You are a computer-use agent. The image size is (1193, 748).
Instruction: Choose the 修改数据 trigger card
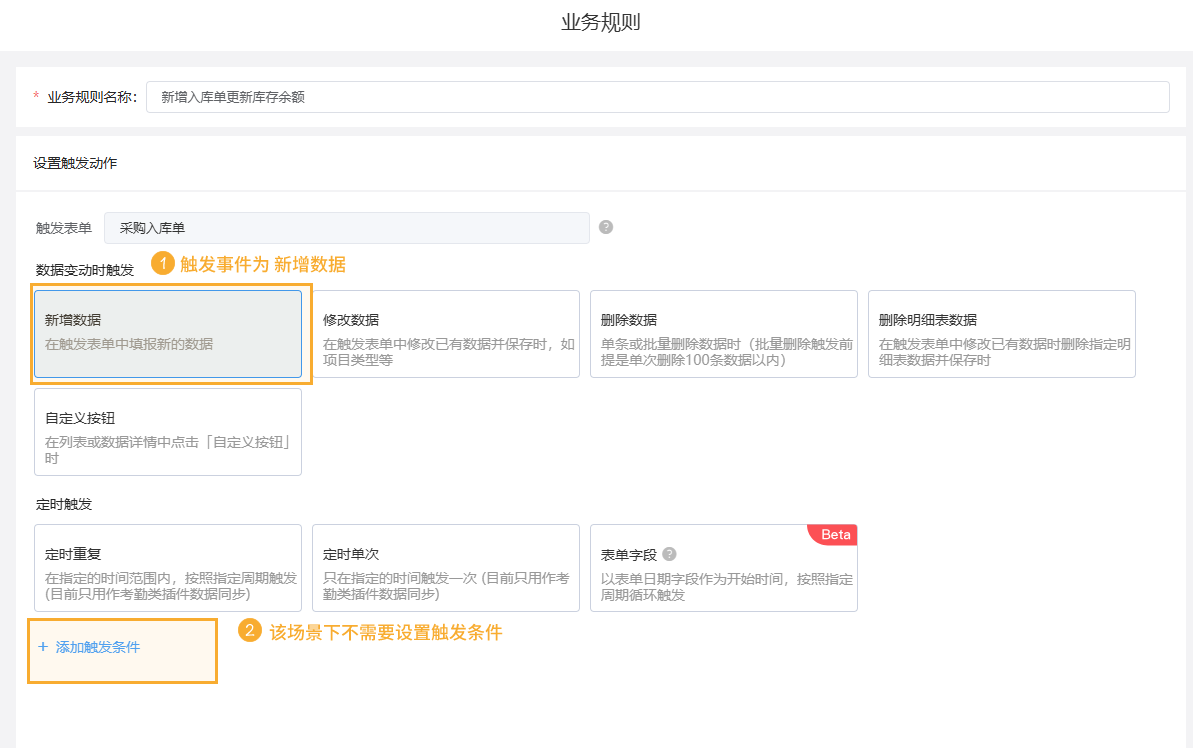pos(445,334)
